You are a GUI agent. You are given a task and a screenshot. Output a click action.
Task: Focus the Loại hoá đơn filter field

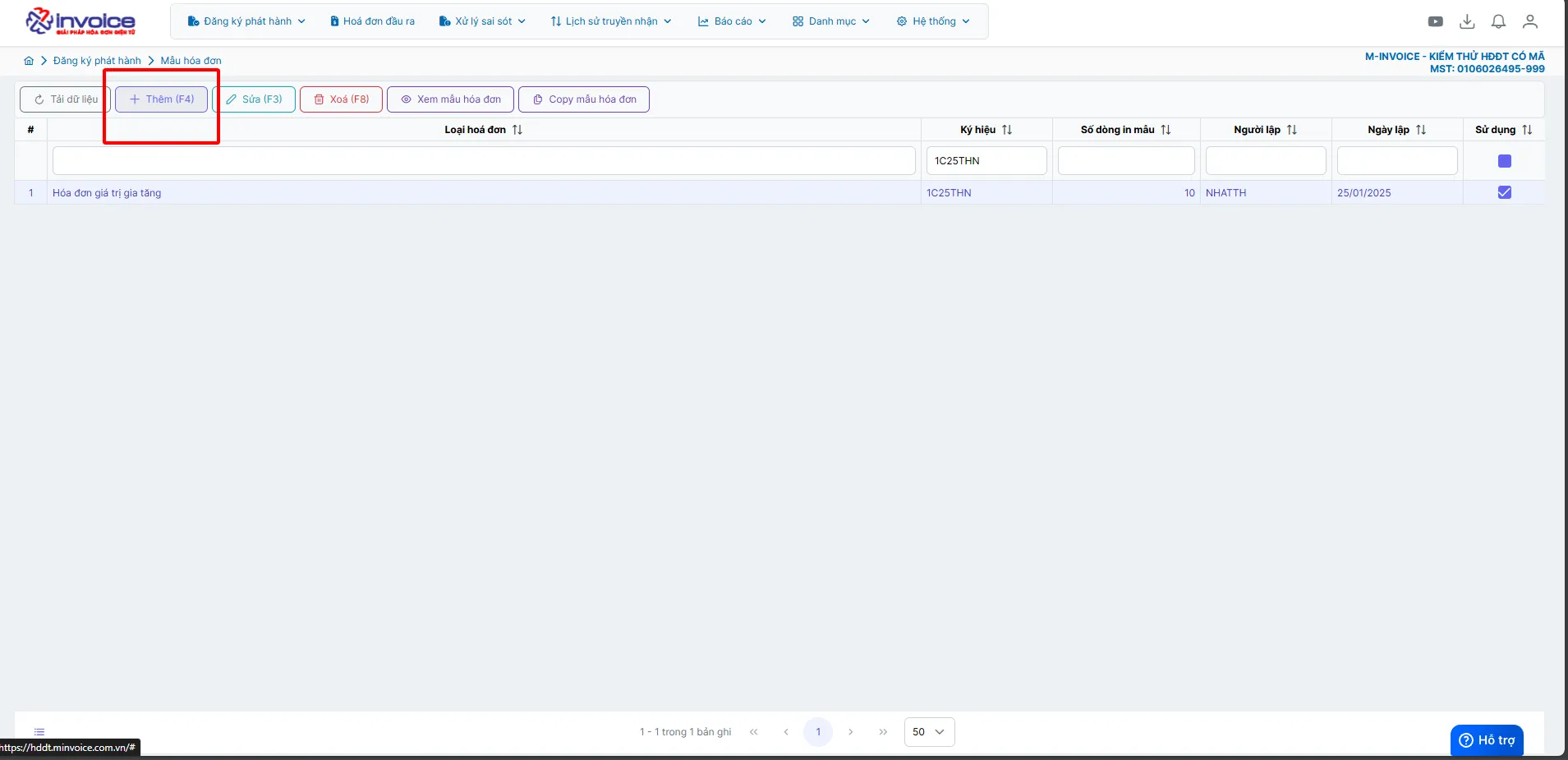point(484,161)
